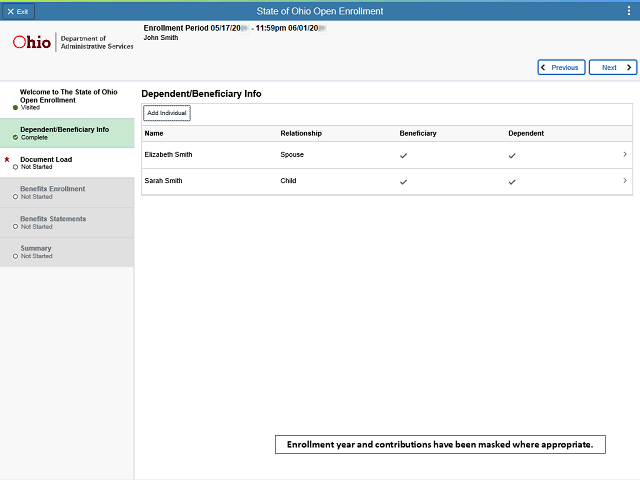Proceed with the Next button
This screenshot has width=640, height=480.
click(x=612, y=68)
